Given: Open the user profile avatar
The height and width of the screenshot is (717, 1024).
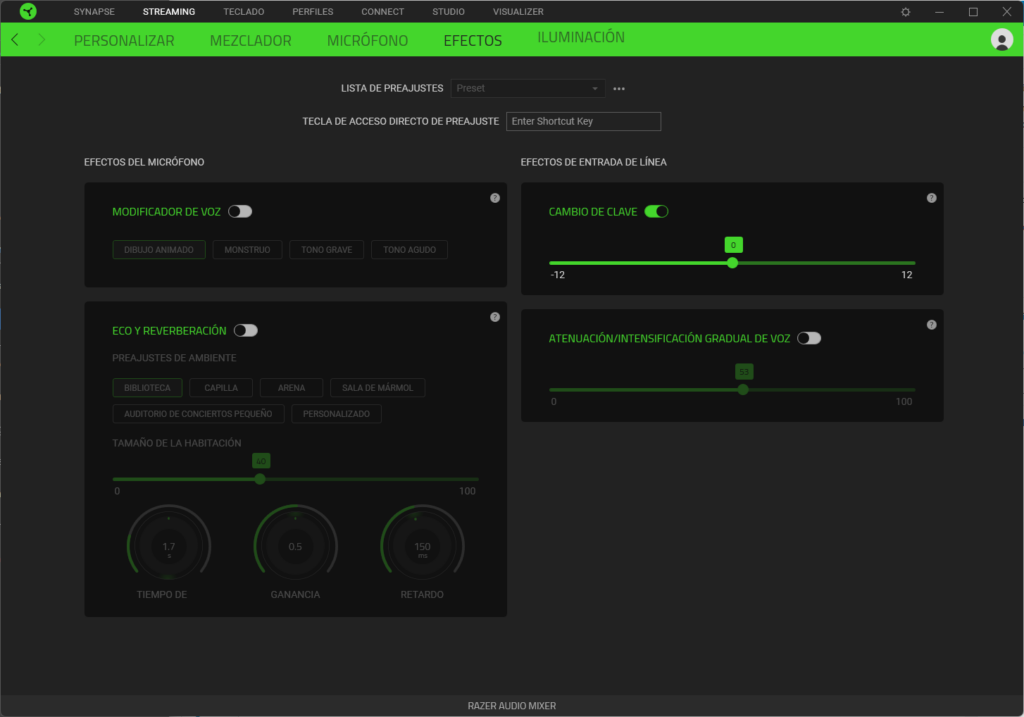Looking at the screenshot, I should (1001, 40).
